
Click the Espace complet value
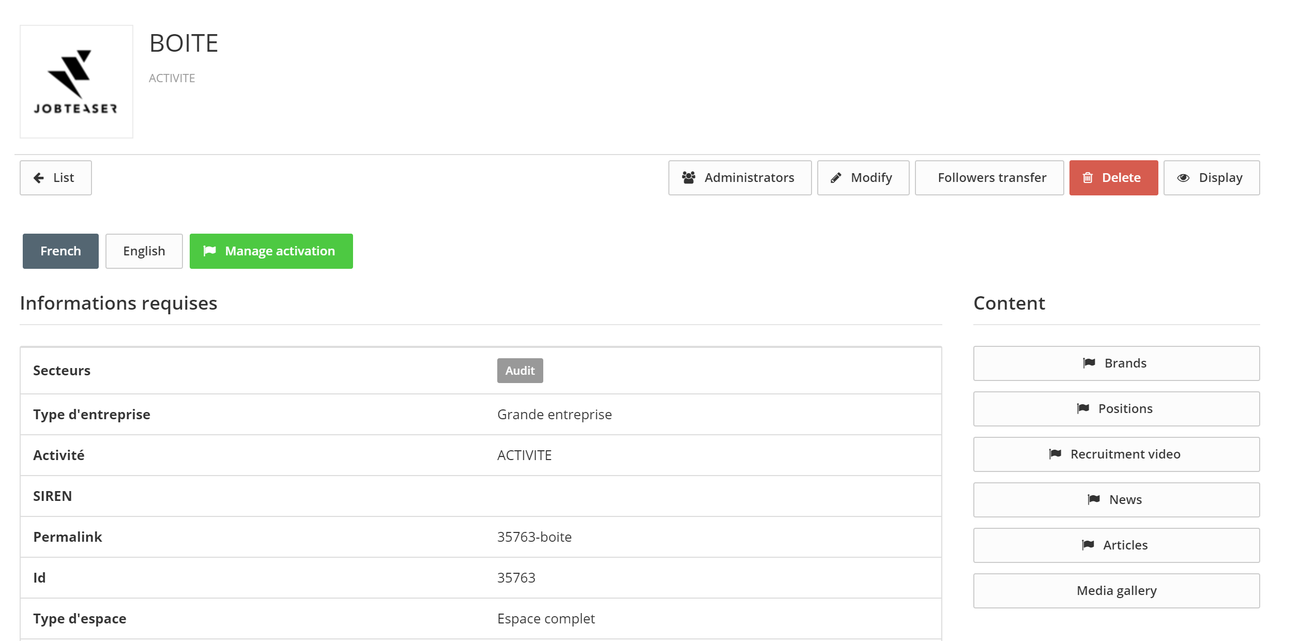[546, 619]
